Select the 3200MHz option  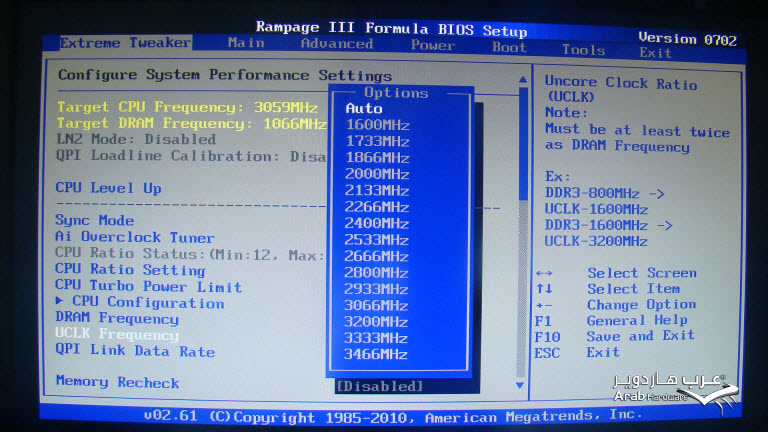pyautogui.click(x=376, y=322)
